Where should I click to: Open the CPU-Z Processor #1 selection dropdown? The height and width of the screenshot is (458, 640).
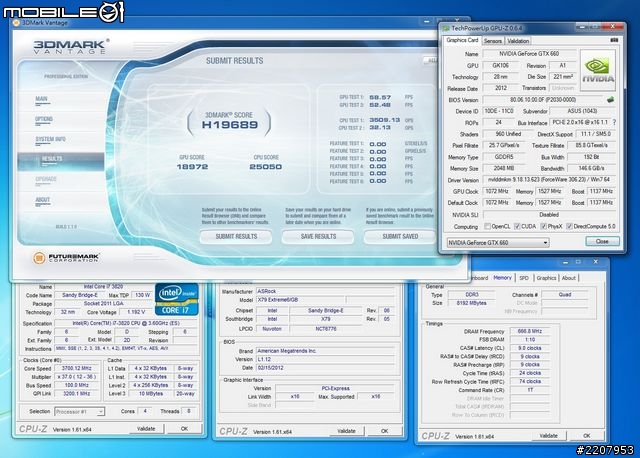pyautogui.click(x=80, y=412)
